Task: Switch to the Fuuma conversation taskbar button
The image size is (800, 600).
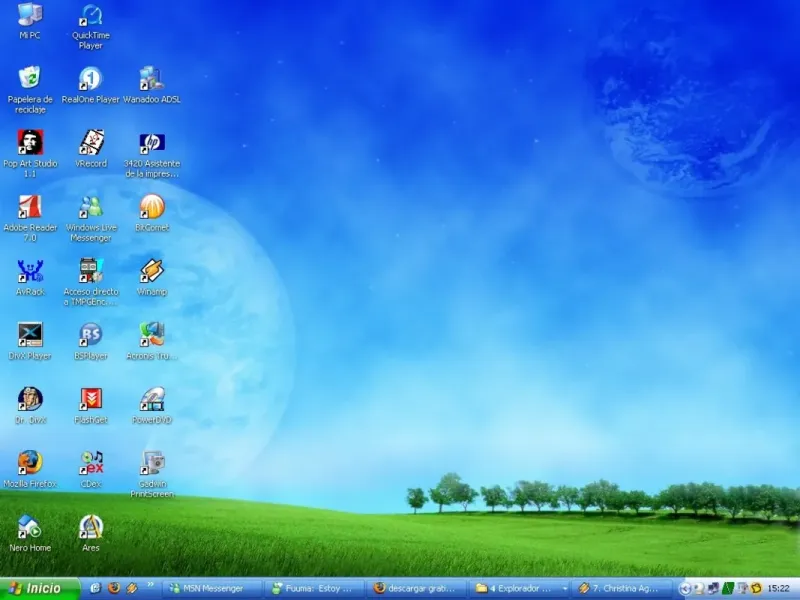Action: 315,588
